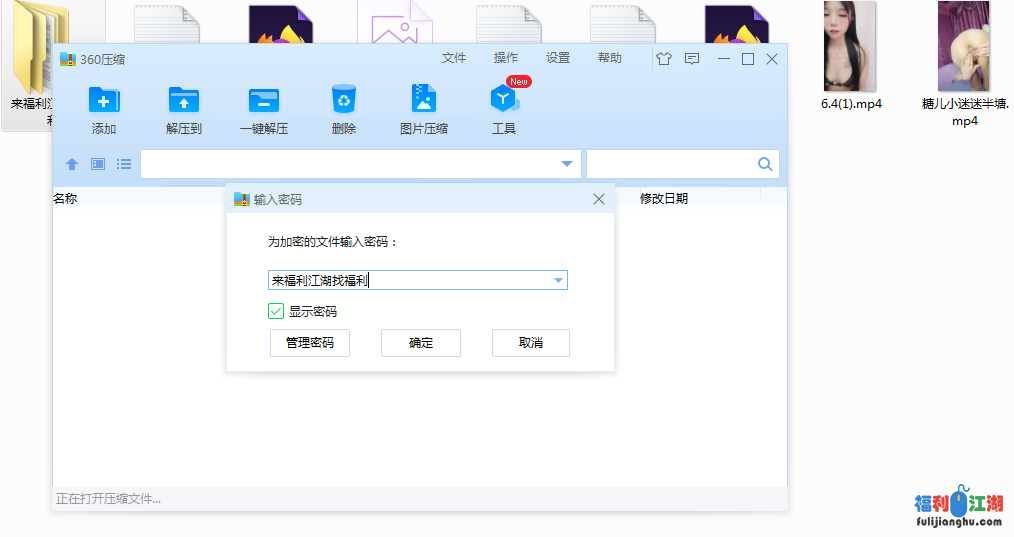1014x537 pixels.
Task: Click the 取消 cancel button
Action: [x=531, y=343]
